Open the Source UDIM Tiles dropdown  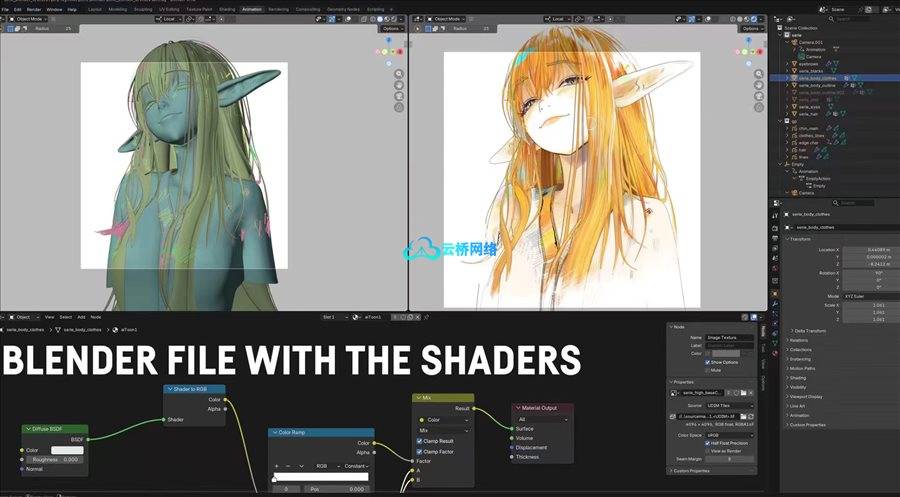730,406
